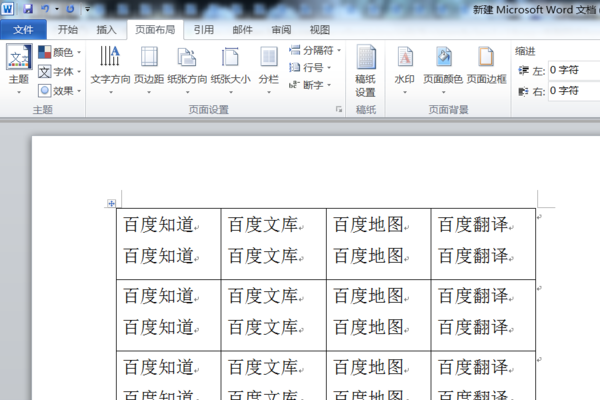
Task: Open the 分隔符 breaks dropdown
Action: pos(315,50)
